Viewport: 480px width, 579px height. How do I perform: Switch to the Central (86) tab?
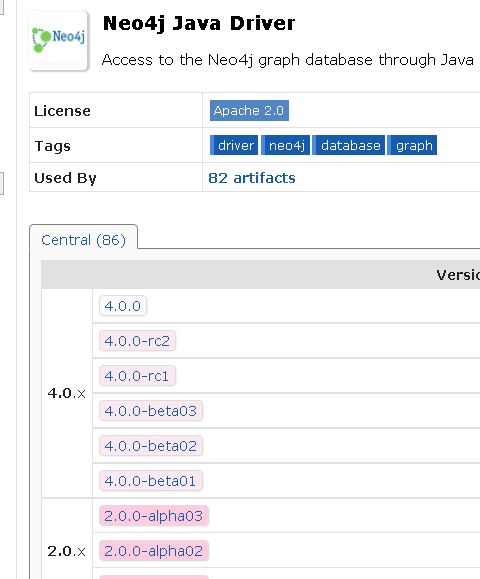tap(83, 240)
